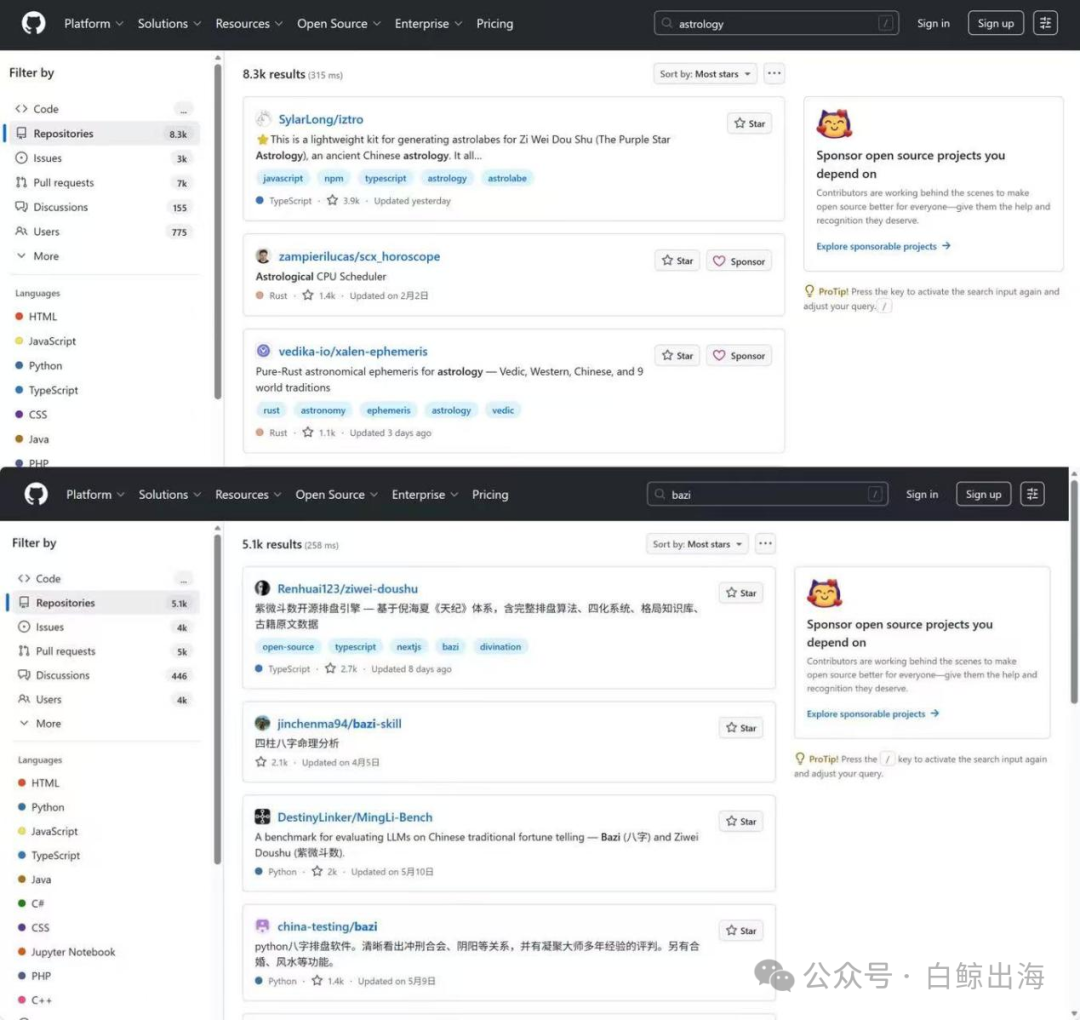Select the Discussions filter with 446 results
Screen dimensions: 1080x1020
click(105, 675)
